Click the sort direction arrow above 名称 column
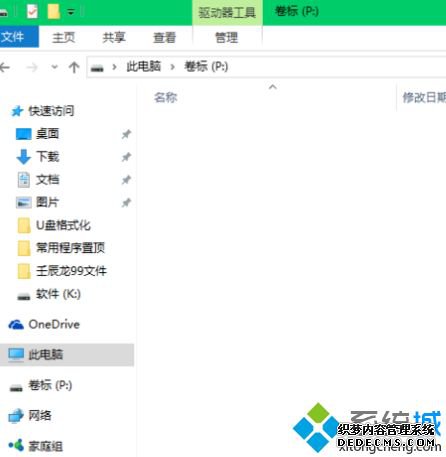This screenshot has width=446, height=457. point(273,87)
